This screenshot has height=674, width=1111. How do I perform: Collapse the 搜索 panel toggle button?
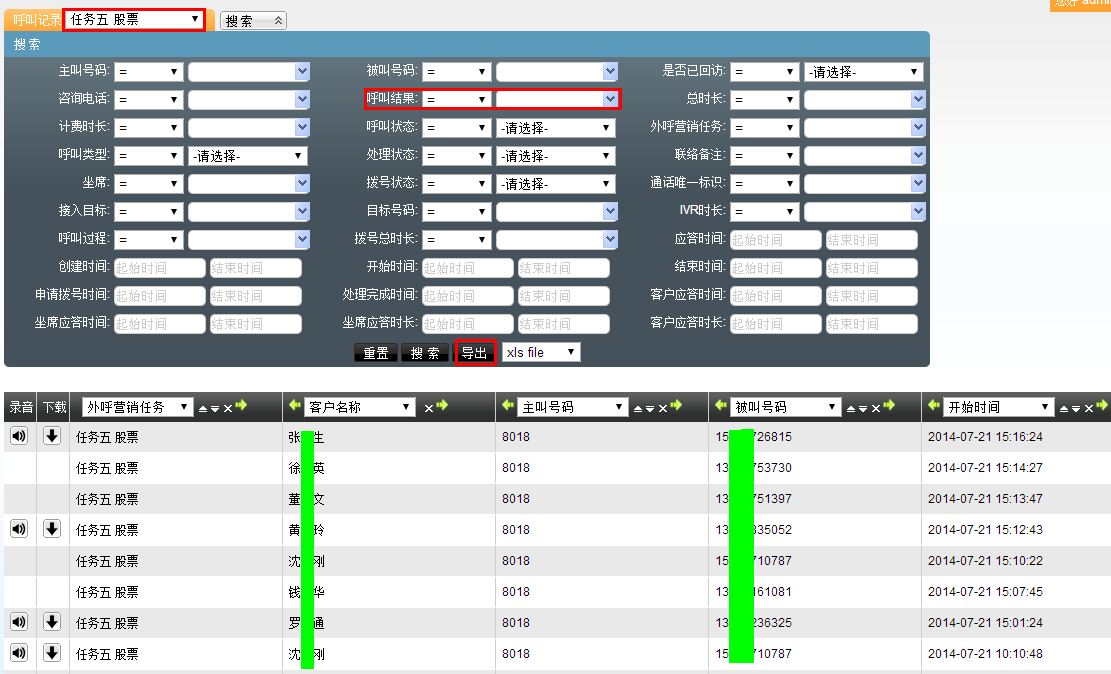click(253, 21)
